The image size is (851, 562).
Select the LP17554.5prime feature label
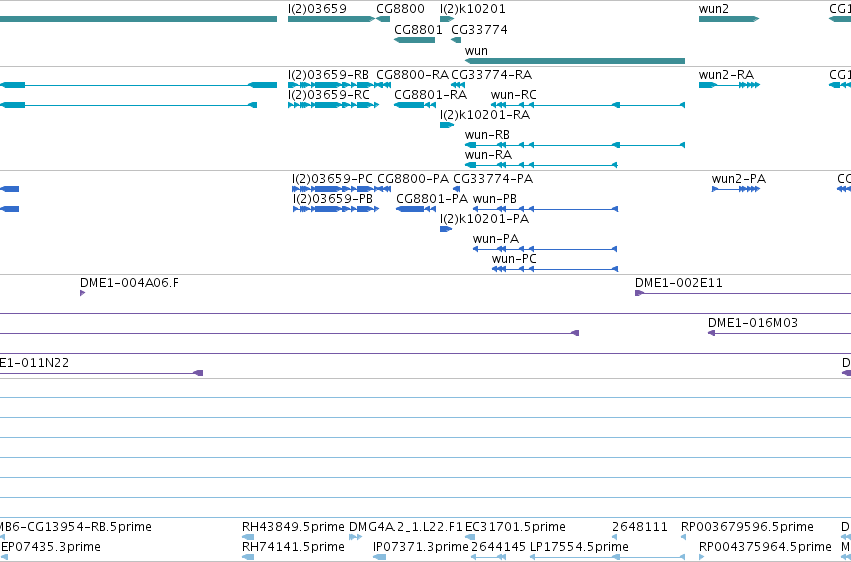pyautogui.click(x=579, y=547)
